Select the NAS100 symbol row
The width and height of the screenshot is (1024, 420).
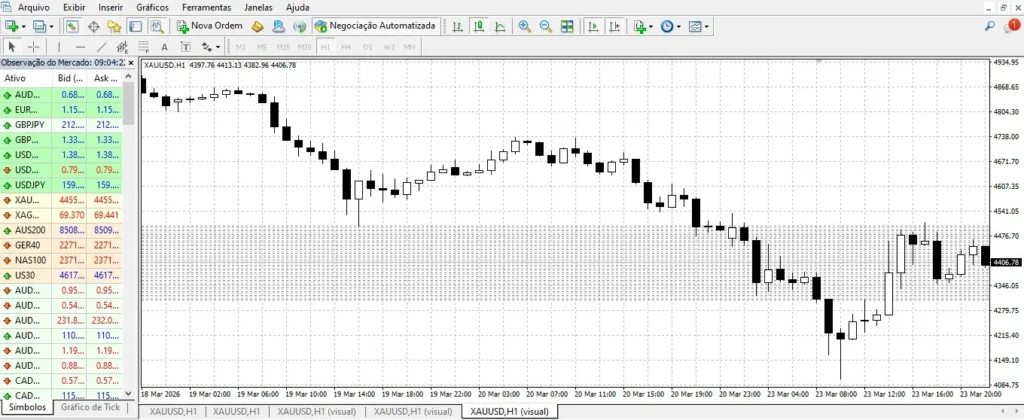coord(61,260)
